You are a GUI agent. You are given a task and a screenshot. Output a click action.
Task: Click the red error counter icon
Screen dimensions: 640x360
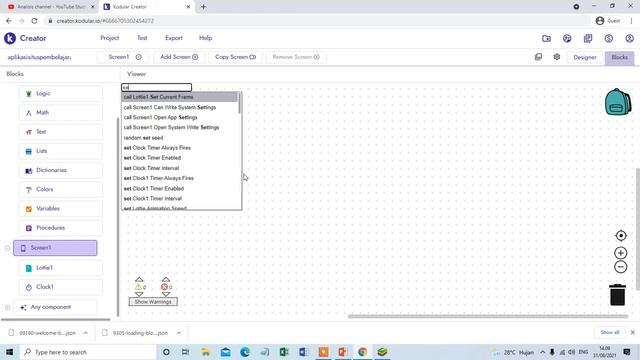(x=164, y=287)
